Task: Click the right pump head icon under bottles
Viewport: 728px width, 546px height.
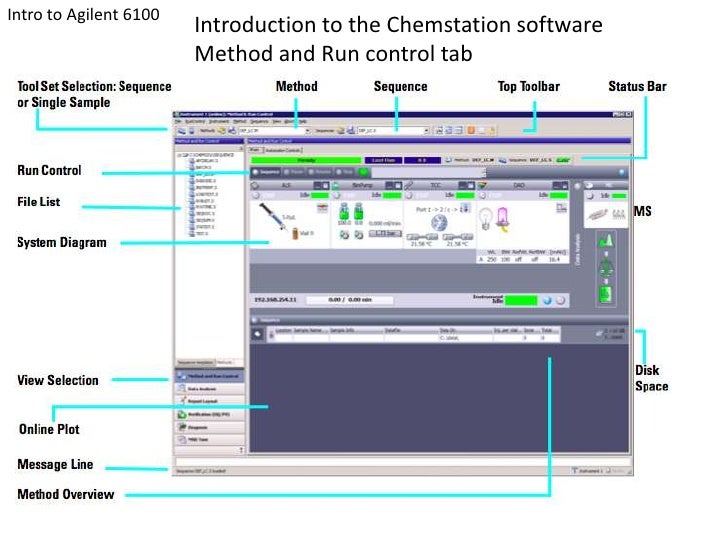Action: point(359,235)
